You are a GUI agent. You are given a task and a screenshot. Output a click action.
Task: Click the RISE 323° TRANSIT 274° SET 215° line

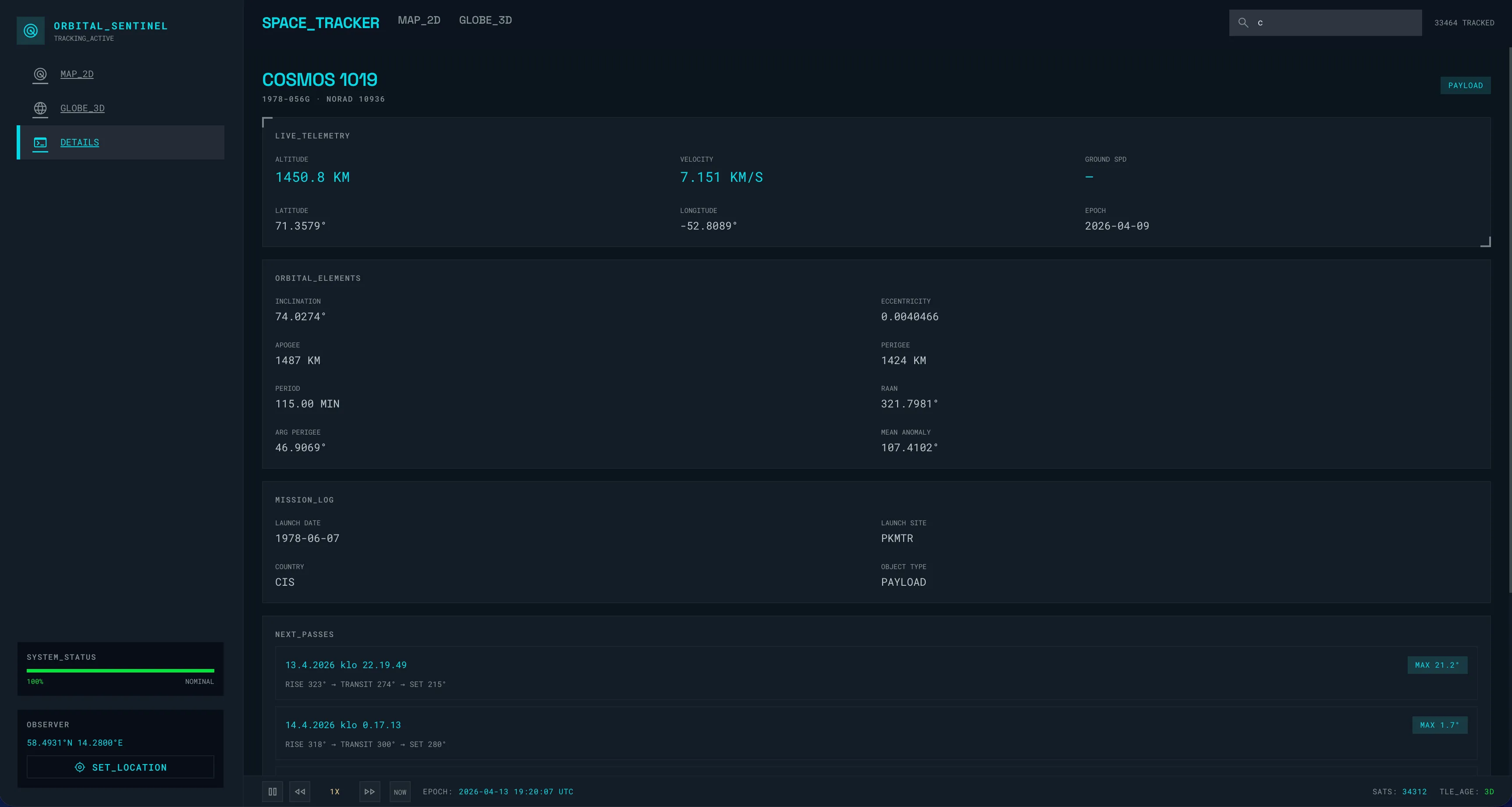coord(365,684)
